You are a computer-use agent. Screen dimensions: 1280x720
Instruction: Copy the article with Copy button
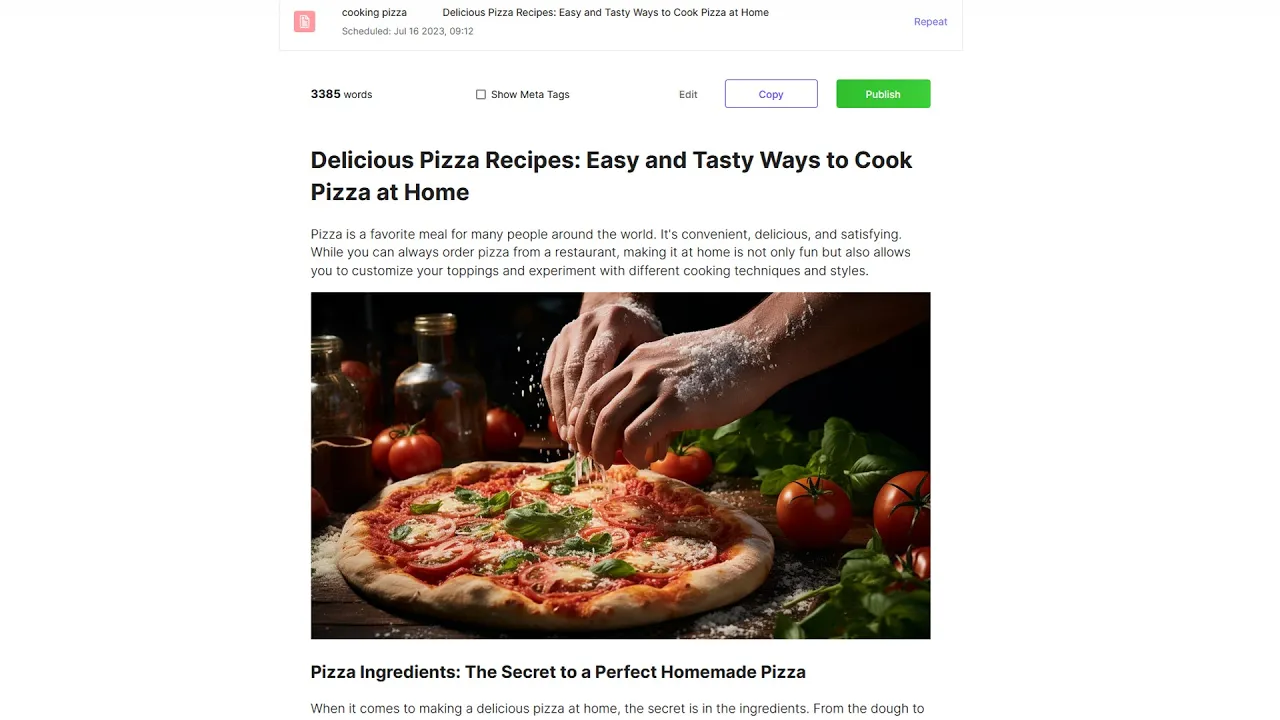coord(771,94)
